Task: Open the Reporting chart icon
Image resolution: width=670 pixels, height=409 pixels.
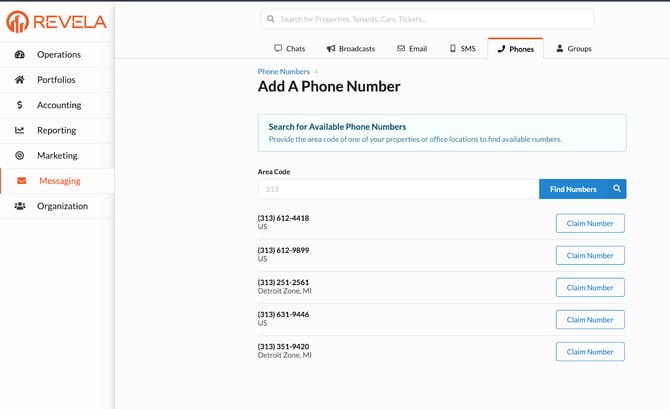Action: click(20, 130)
